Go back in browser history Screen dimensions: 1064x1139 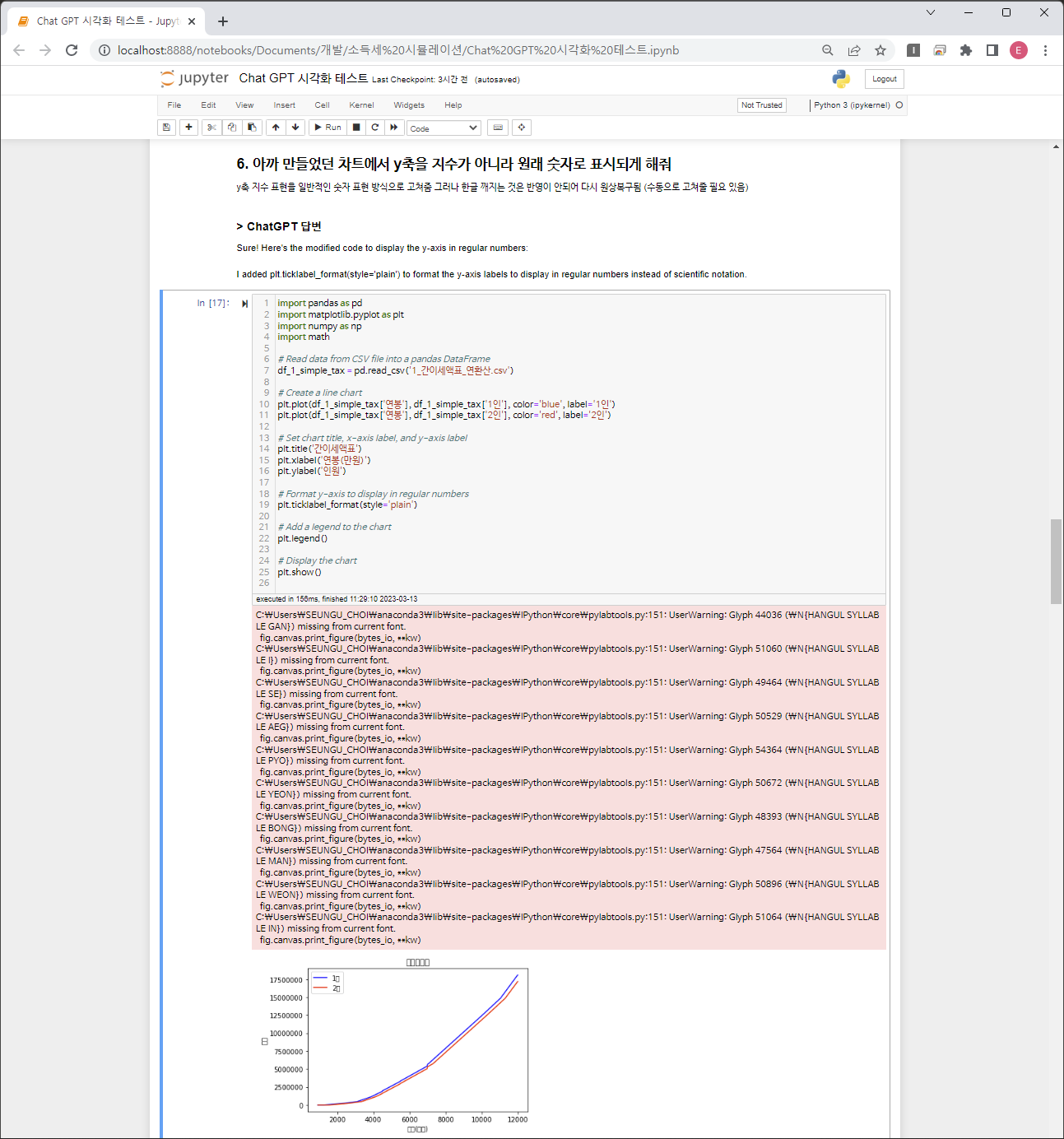click(x=19, y=50)
